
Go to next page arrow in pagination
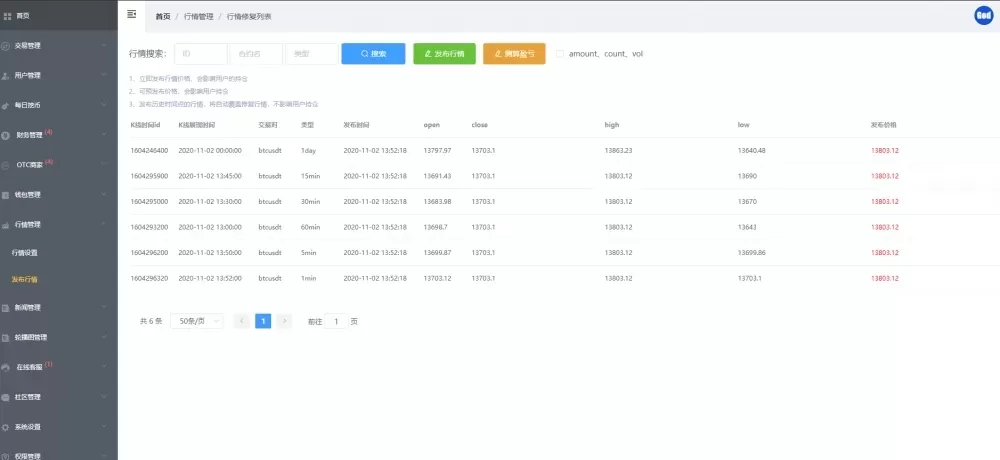click(285, 321)
